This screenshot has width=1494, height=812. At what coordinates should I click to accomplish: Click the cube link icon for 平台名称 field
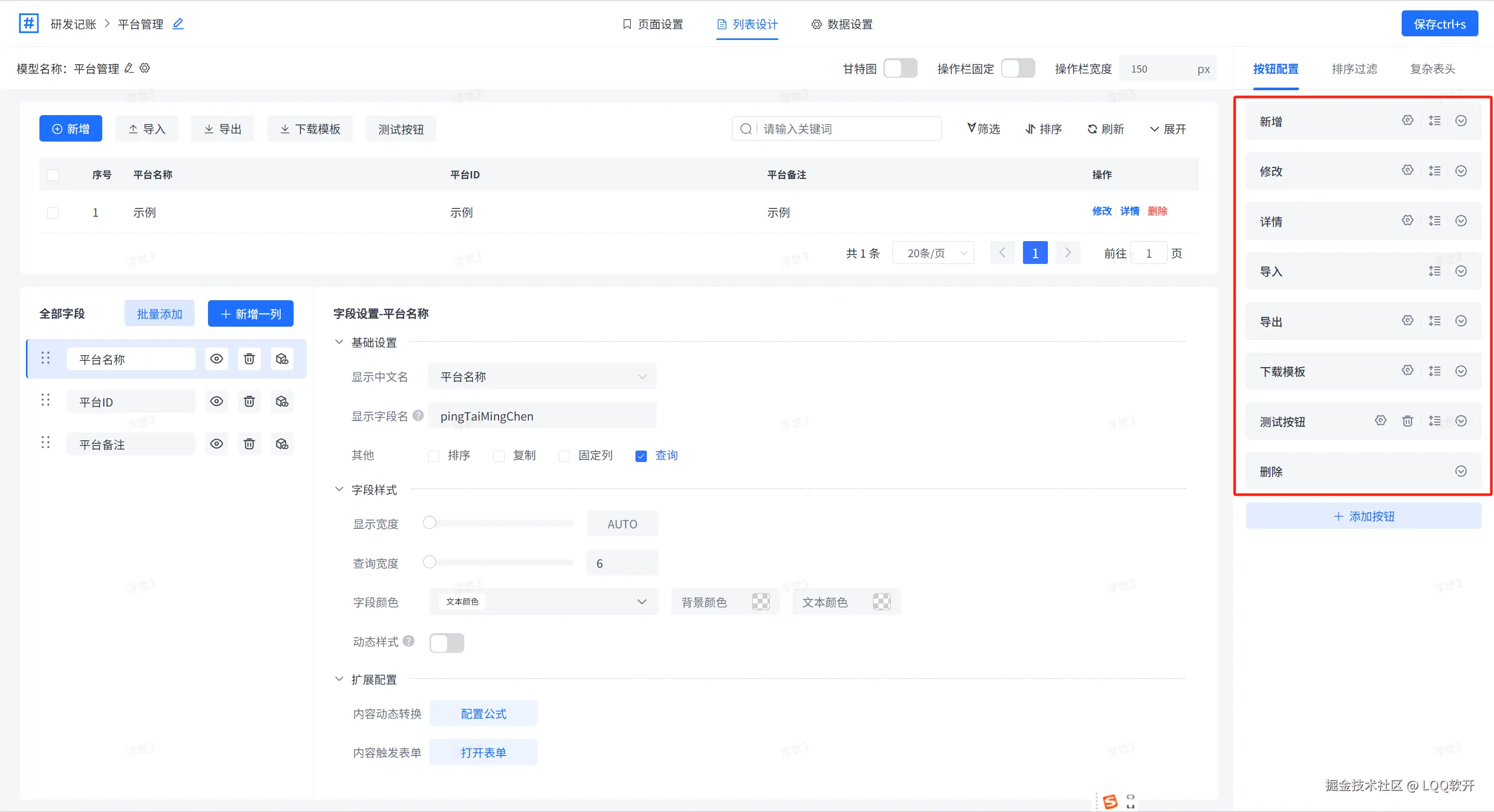(x=282, y=359)
